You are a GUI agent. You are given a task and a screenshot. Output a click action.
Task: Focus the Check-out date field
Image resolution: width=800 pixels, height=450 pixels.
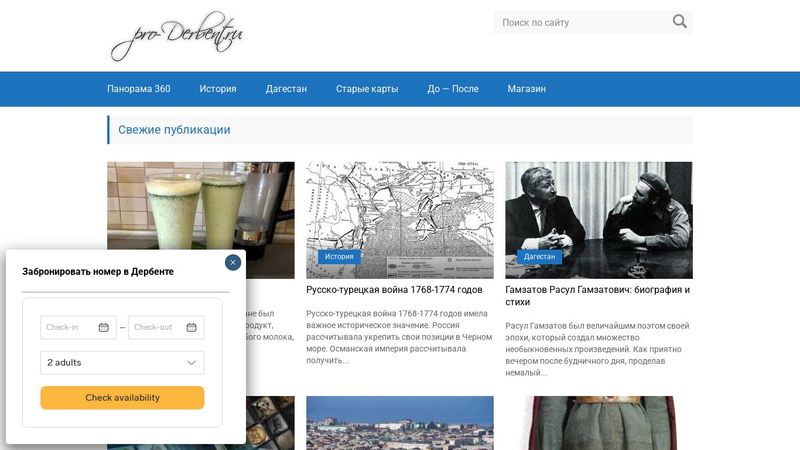(166, 327)
